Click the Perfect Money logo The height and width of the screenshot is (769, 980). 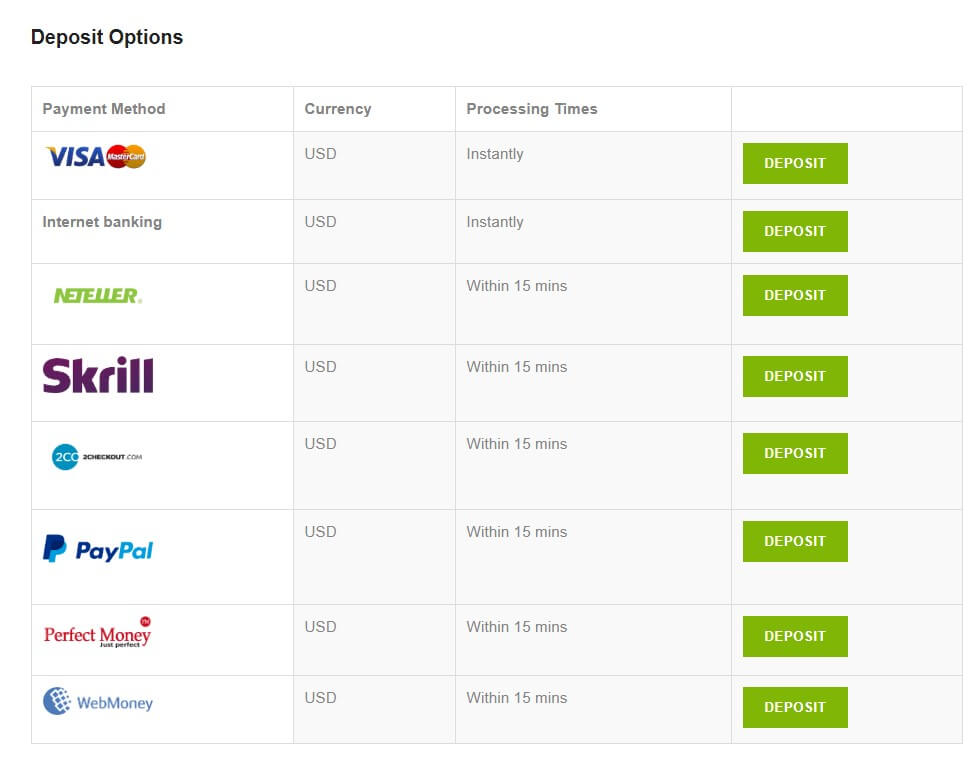pos(98,632)
